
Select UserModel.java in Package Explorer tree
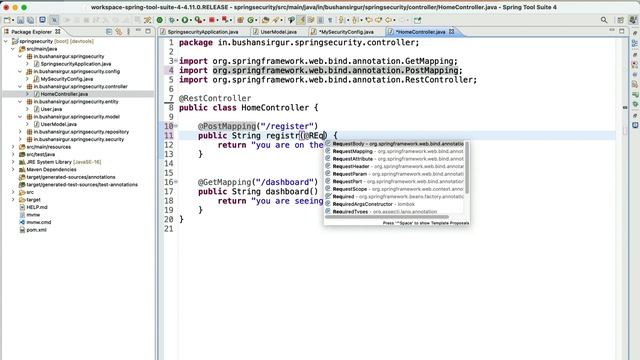58,124
